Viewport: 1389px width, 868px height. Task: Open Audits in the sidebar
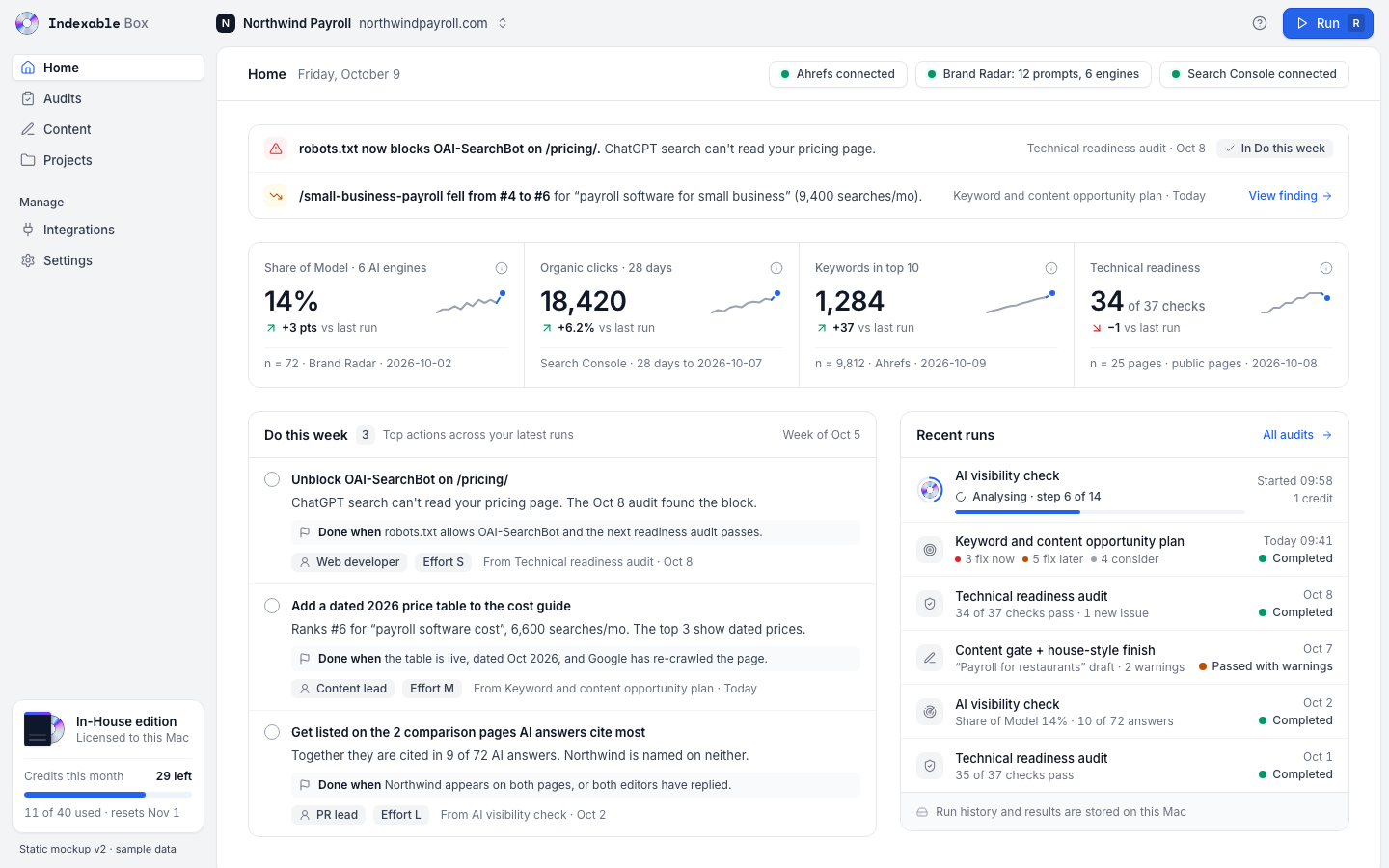(x=108, y=98)
